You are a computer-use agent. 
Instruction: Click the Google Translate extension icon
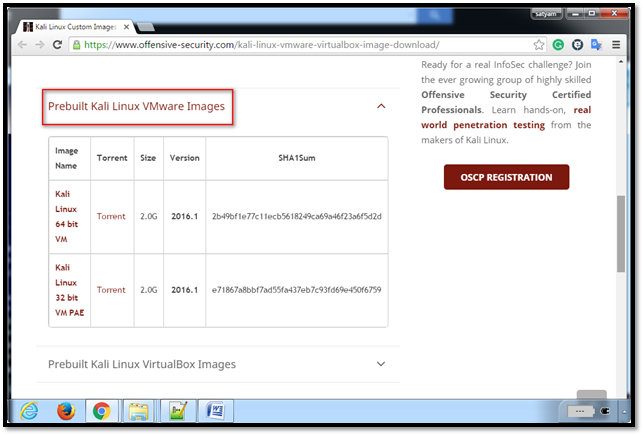tap(596, 45)
